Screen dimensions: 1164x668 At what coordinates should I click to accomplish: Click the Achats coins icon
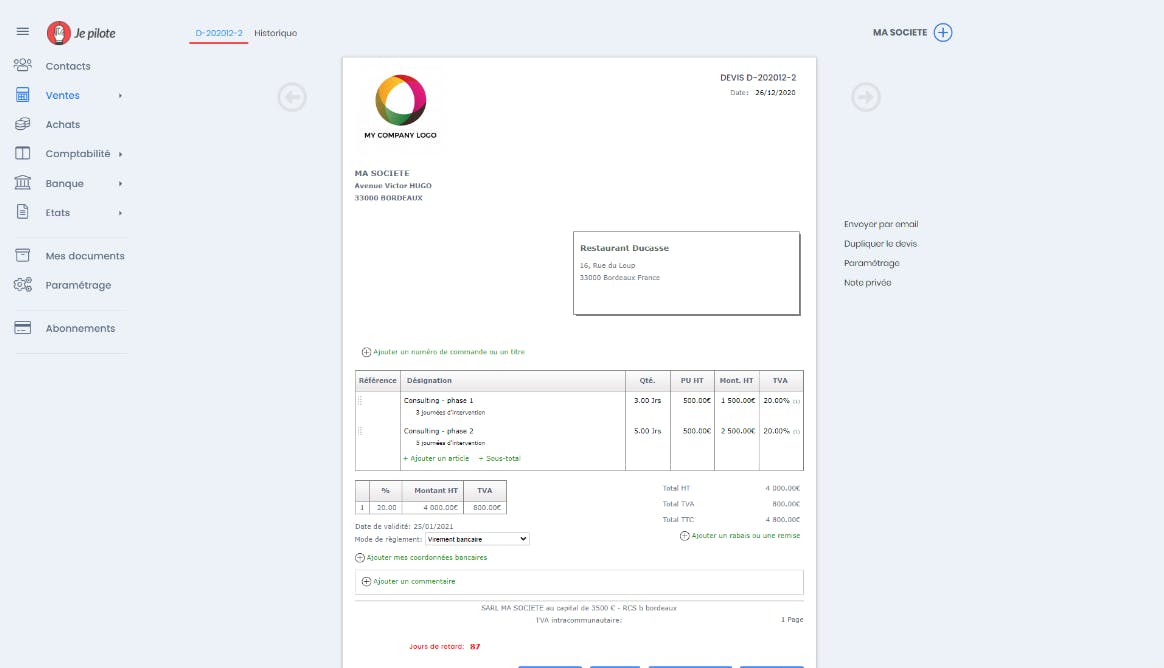(23, 125)
